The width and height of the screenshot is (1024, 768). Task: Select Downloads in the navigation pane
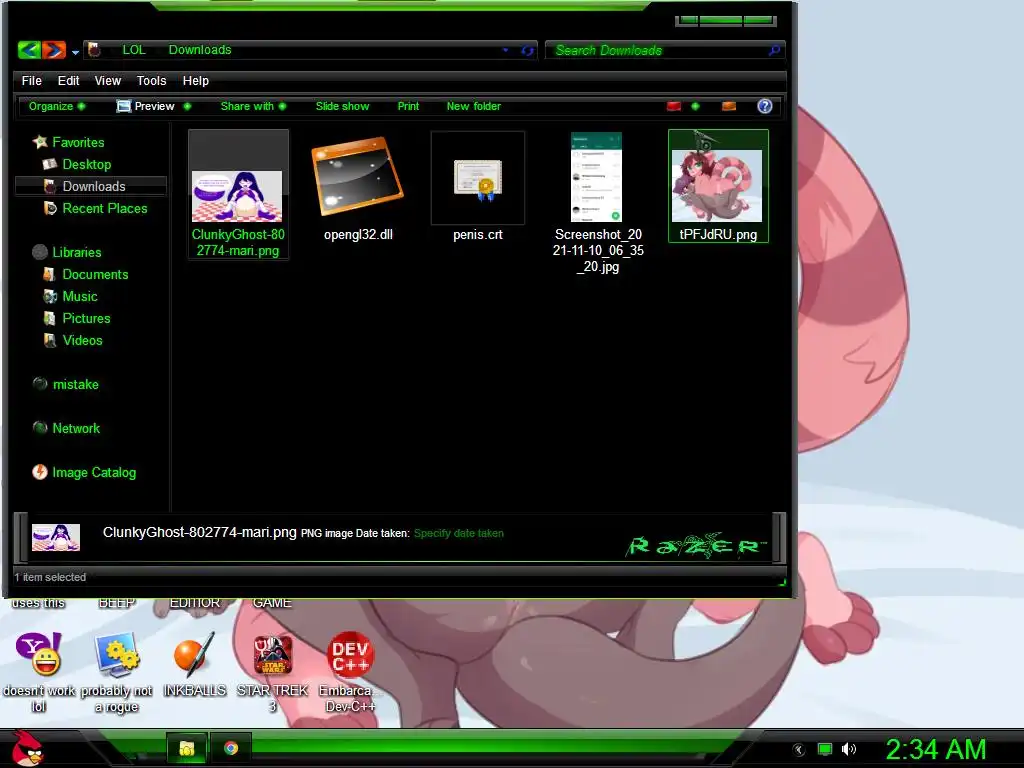click(94, 186)
